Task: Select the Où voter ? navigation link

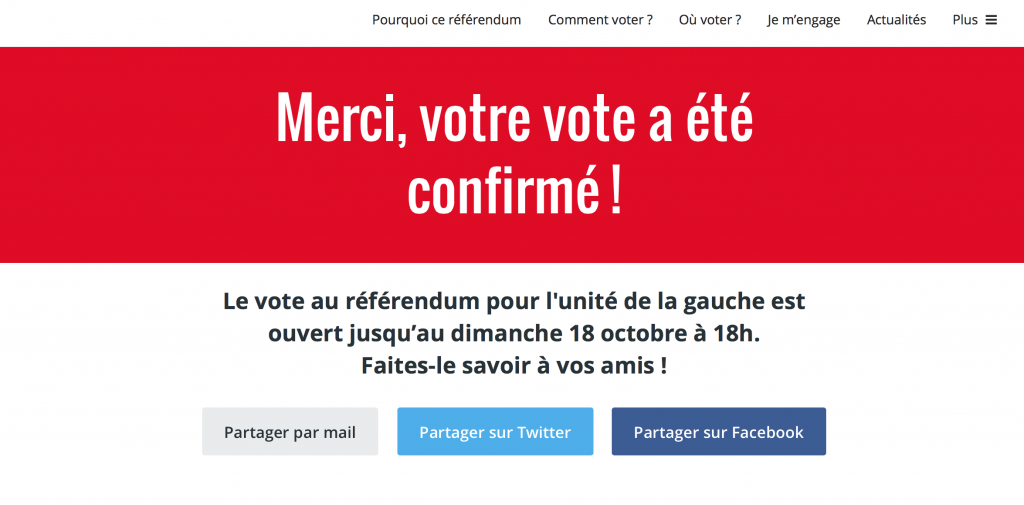Action: pos(709,20)
